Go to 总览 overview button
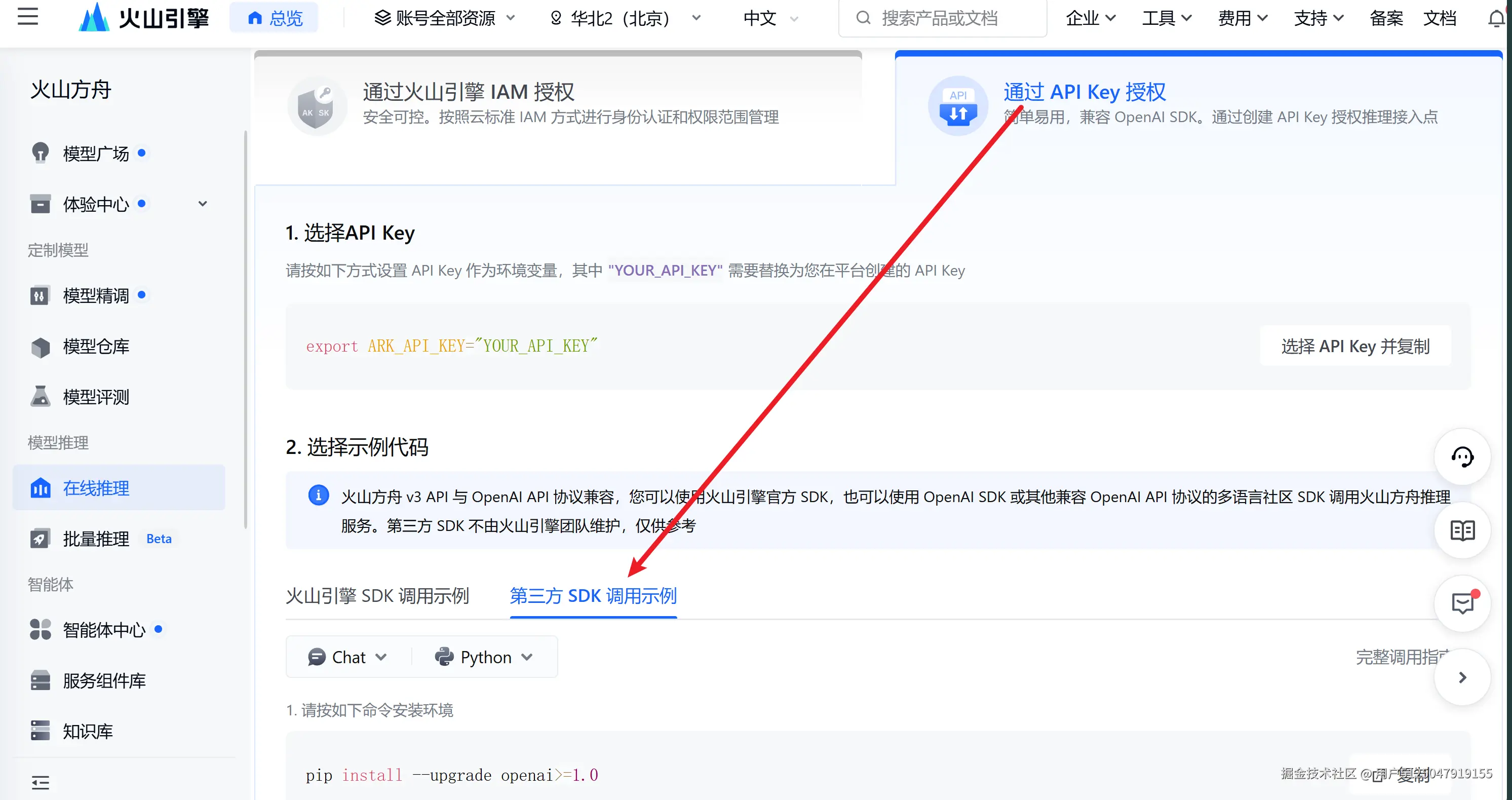1512x800 pixels. pos(275,18)
